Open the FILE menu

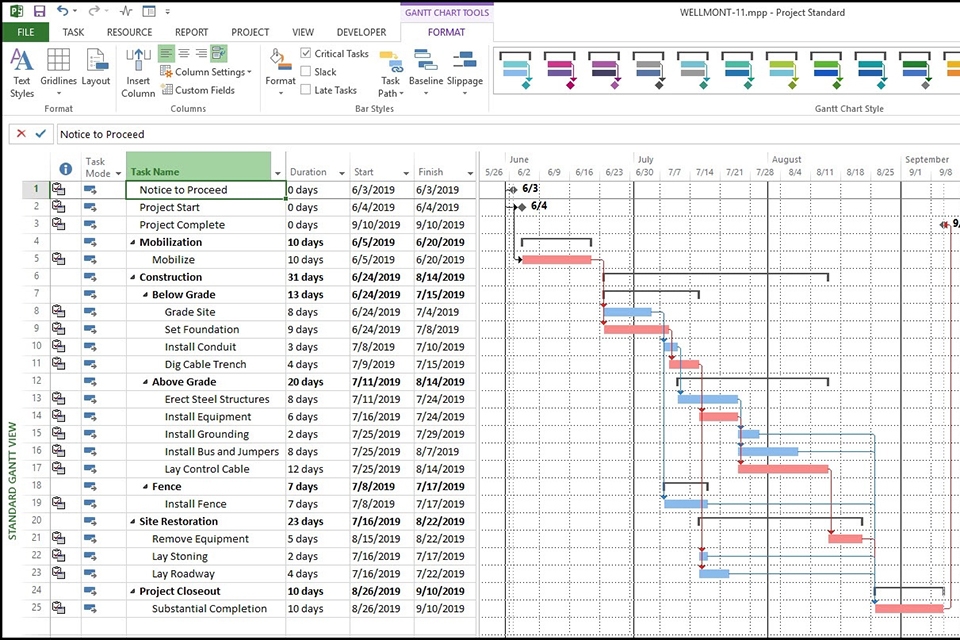pyautogui.click(x=25, y=31)
